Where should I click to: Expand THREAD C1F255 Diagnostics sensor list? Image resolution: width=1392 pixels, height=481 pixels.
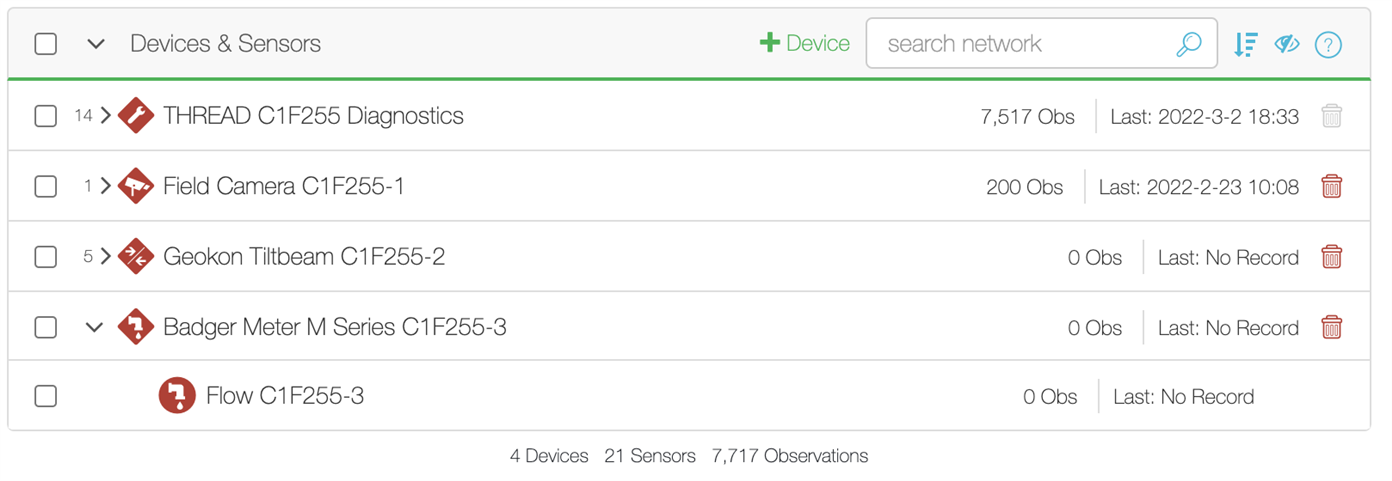coord(106,116)
